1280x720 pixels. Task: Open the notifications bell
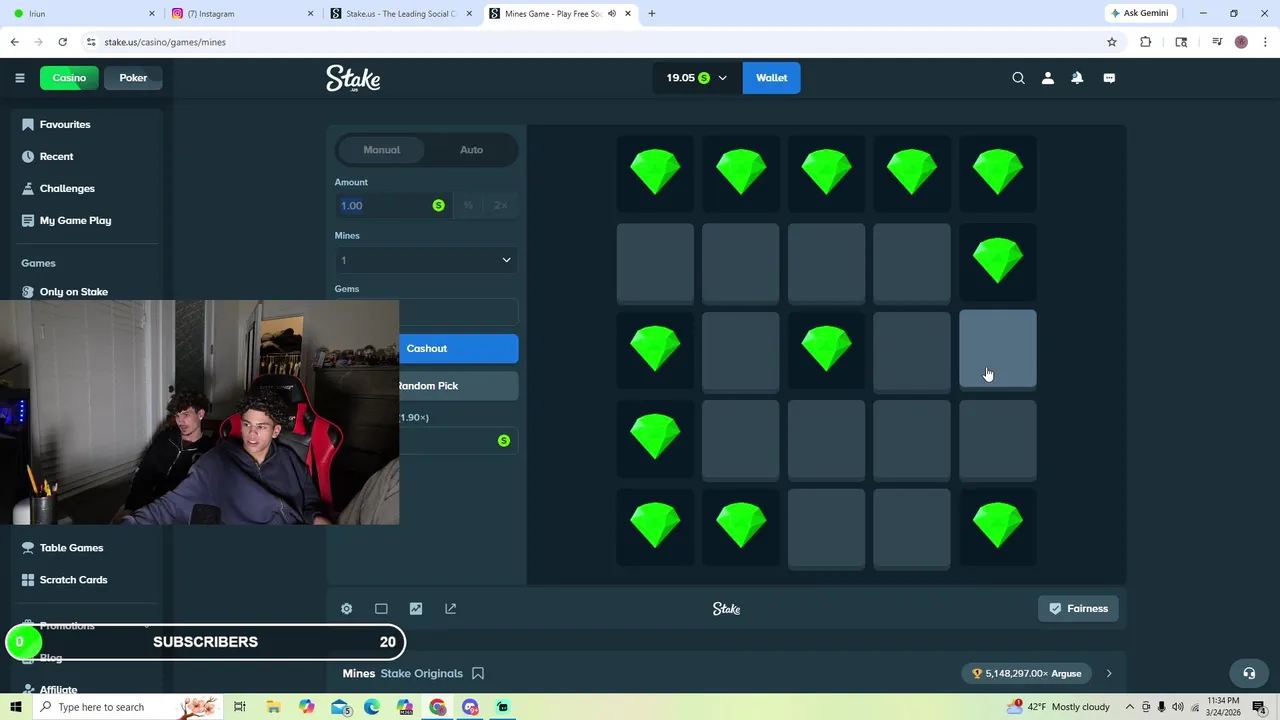pos(1077,78)
